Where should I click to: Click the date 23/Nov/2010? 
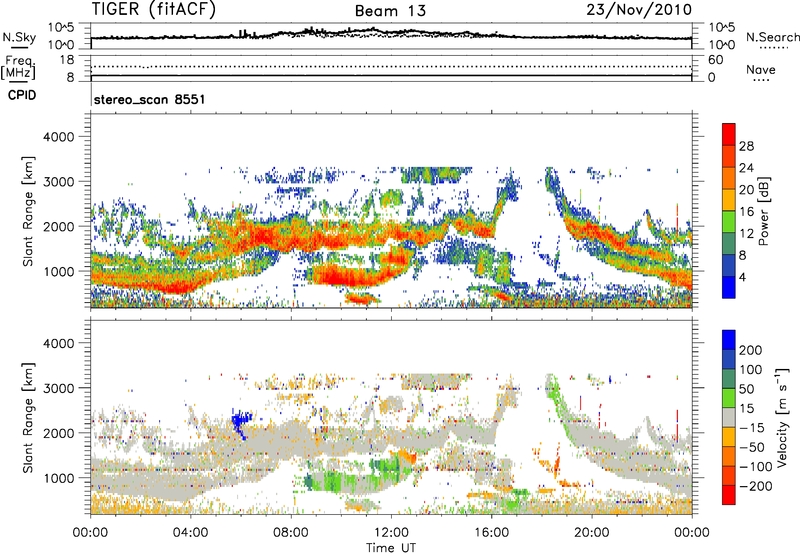(639, 9)
